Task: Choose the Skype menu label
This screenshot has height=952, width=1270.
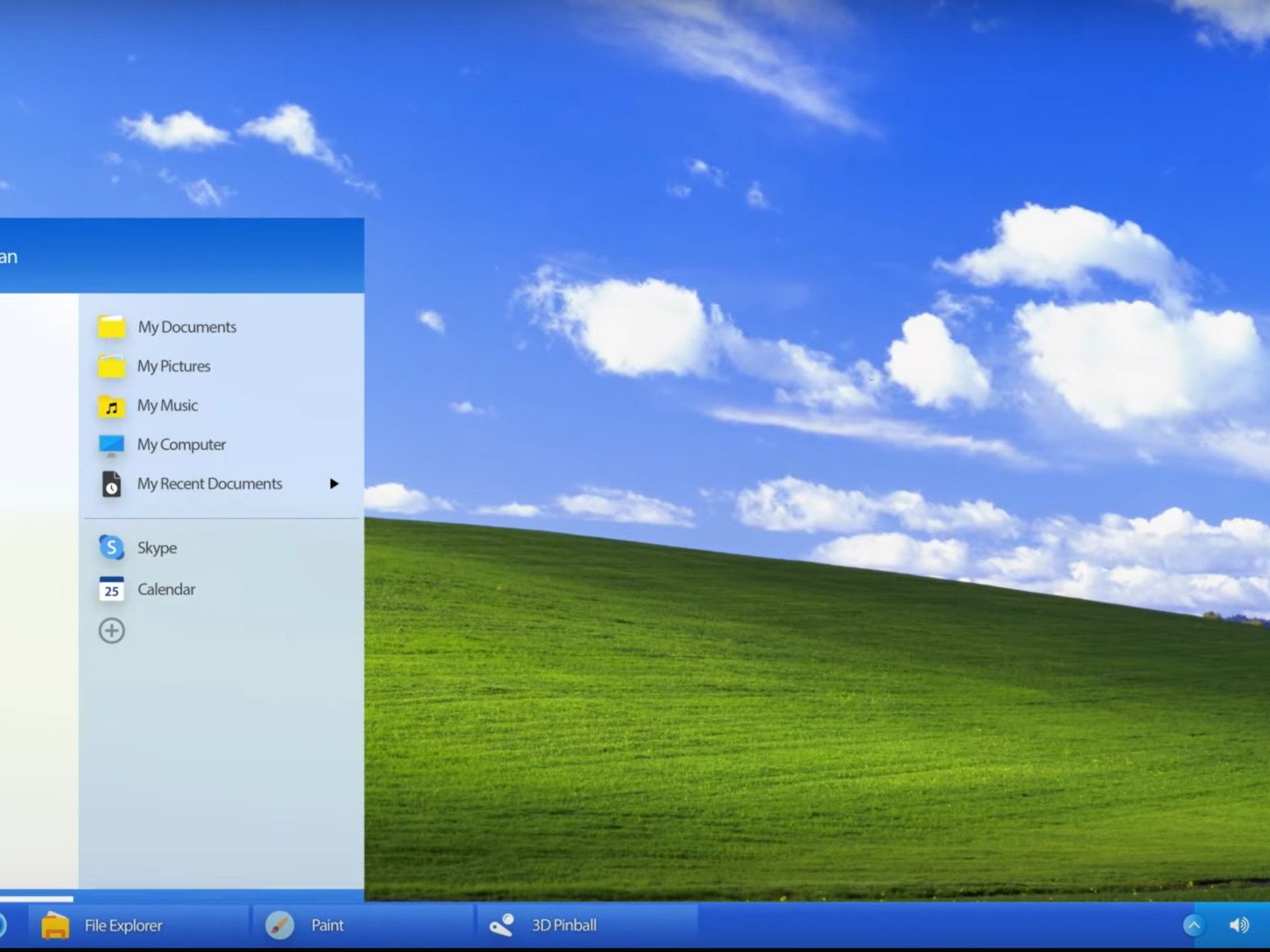Action: tap(156, 548)
